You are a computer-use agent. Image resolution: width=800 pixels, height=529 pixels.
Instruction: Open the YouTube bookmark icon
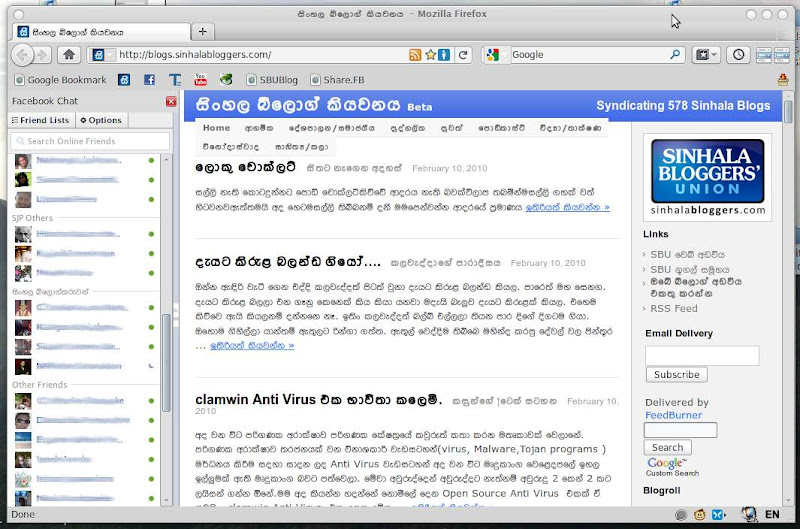pos(201,80)
